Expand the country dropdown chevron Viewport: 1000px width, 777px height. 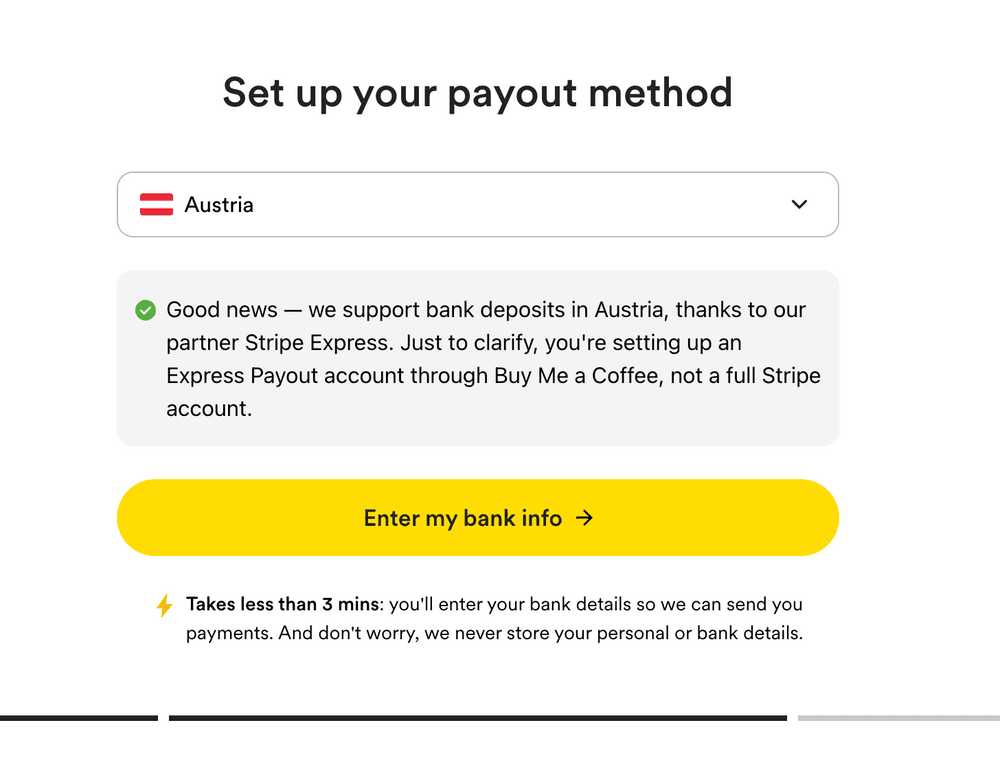(x=799, y=205)
